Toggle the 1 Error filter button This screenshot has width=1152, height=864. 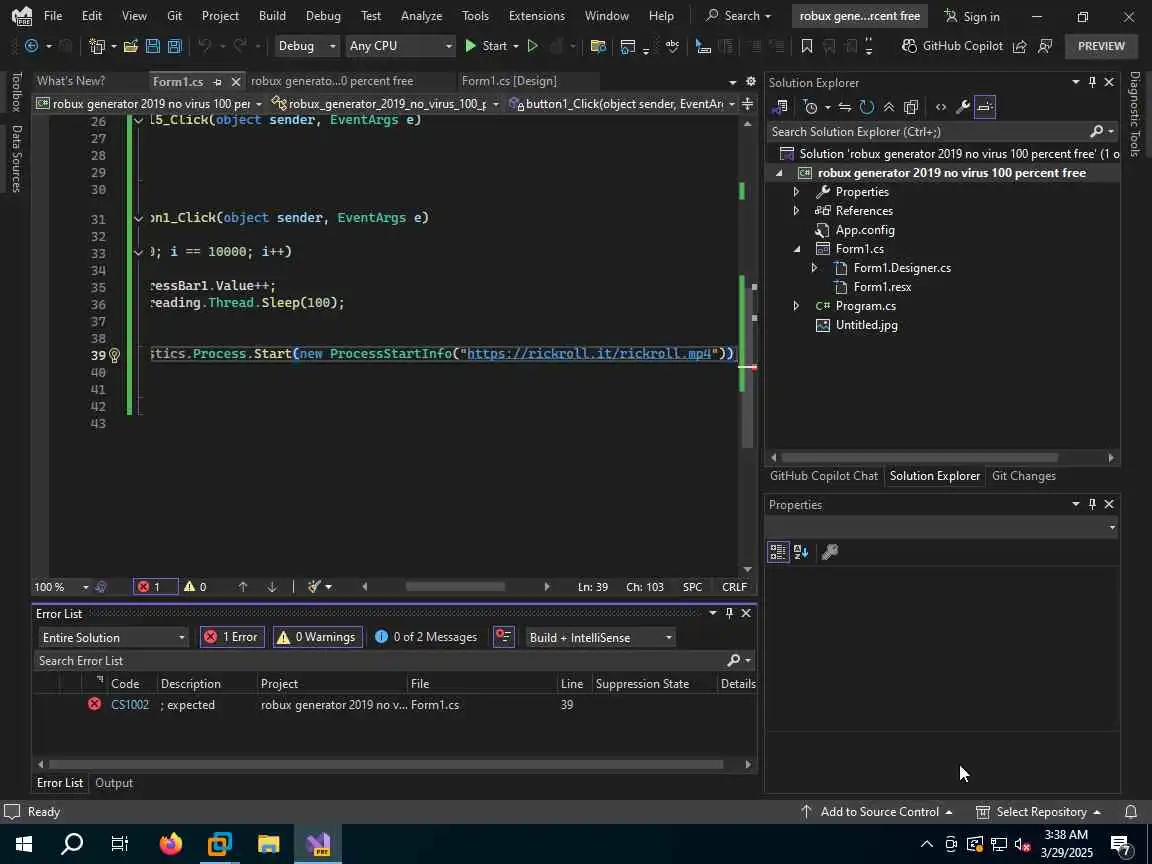click(231, 637)
